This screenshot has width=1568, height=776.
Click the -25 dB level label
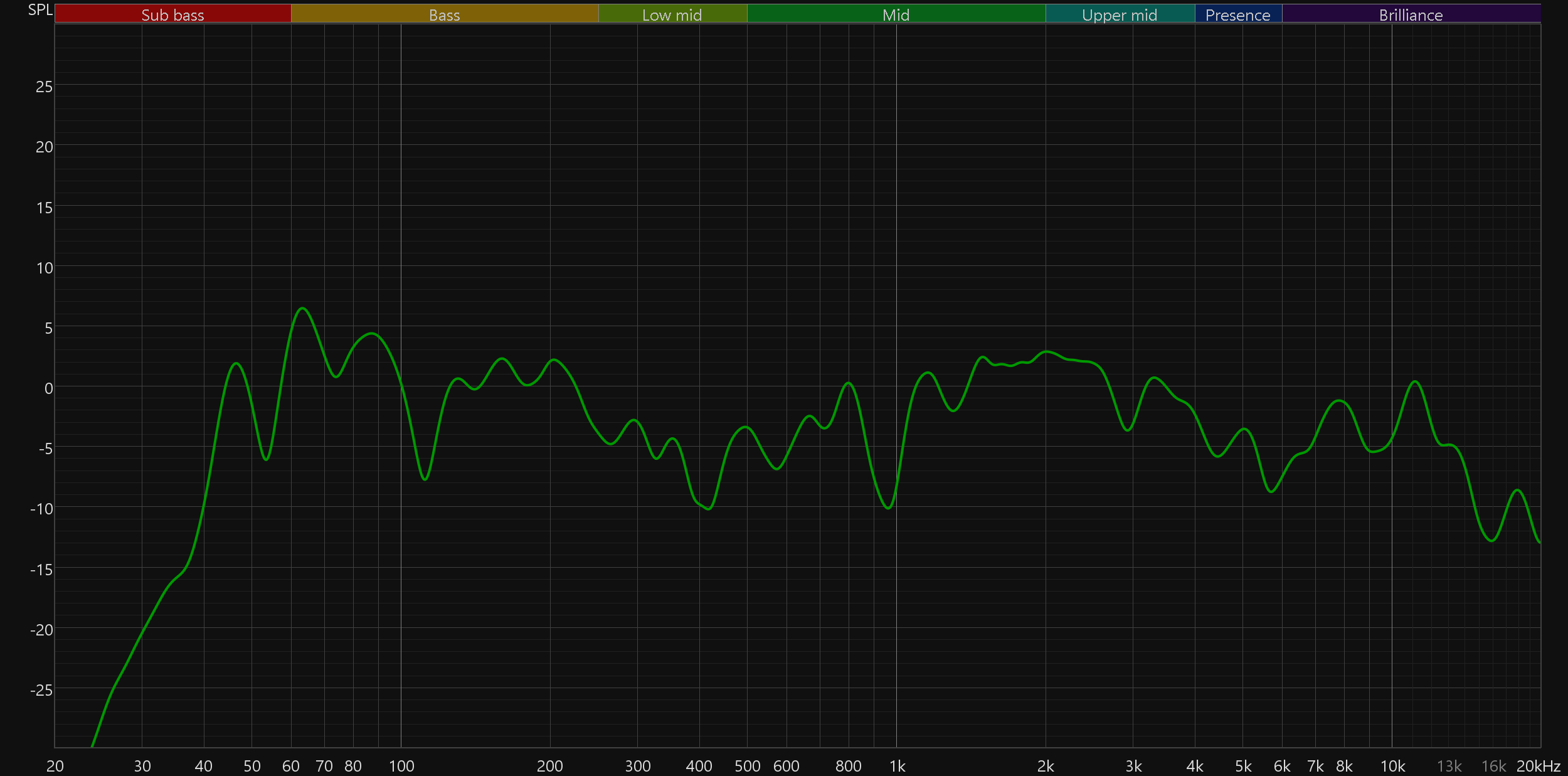point(41,690)
